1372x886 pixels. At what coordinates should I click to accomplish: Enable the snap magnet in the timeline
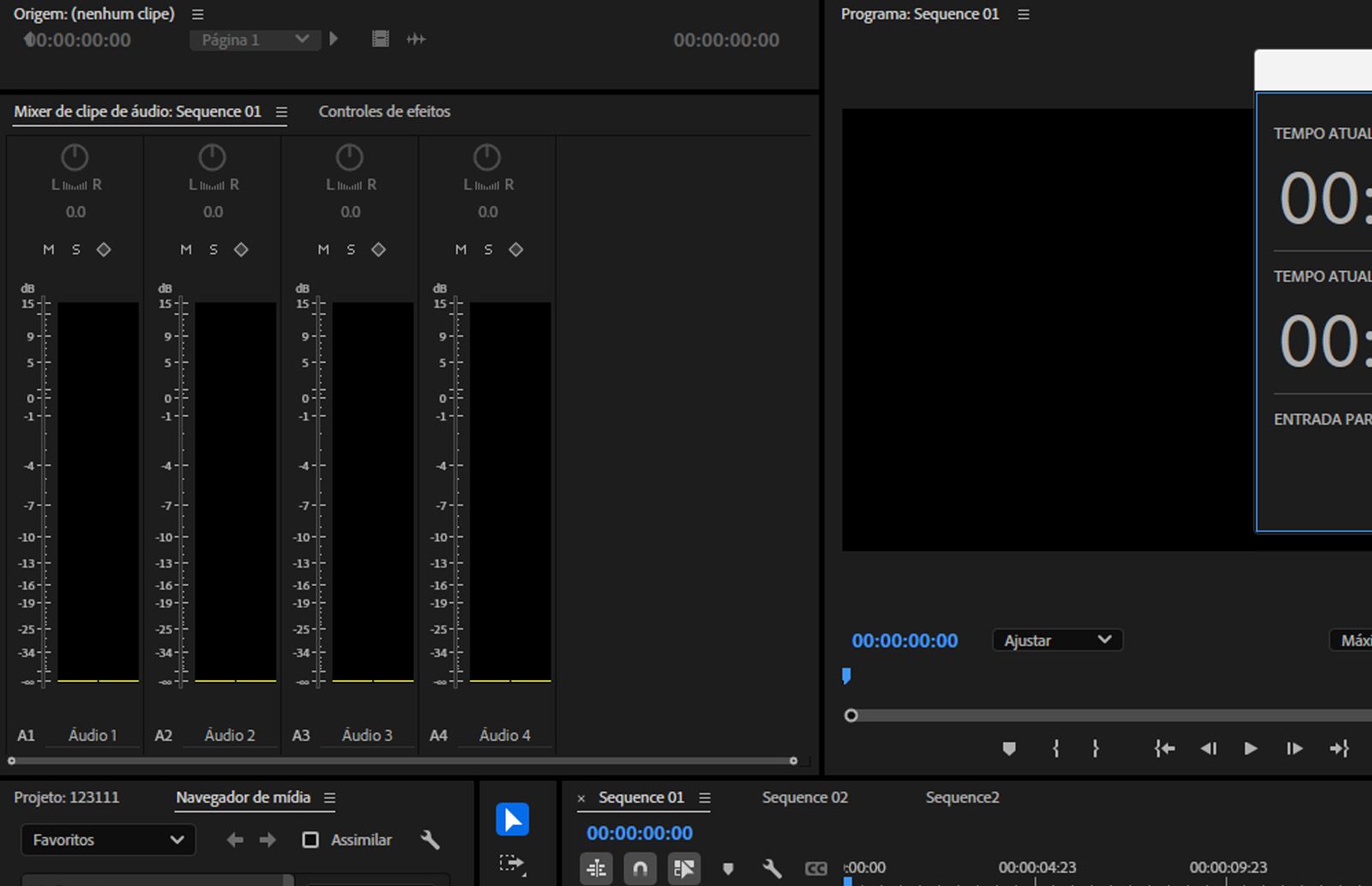[640, 868]
